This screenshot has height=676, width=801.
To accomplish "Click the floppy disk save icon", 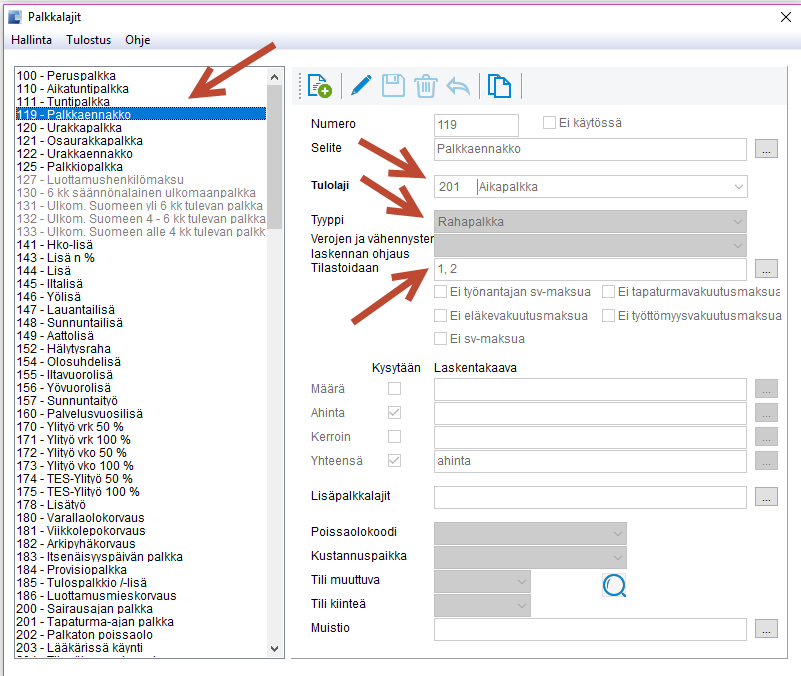I will pyautogui.click(x=393, y=86).
